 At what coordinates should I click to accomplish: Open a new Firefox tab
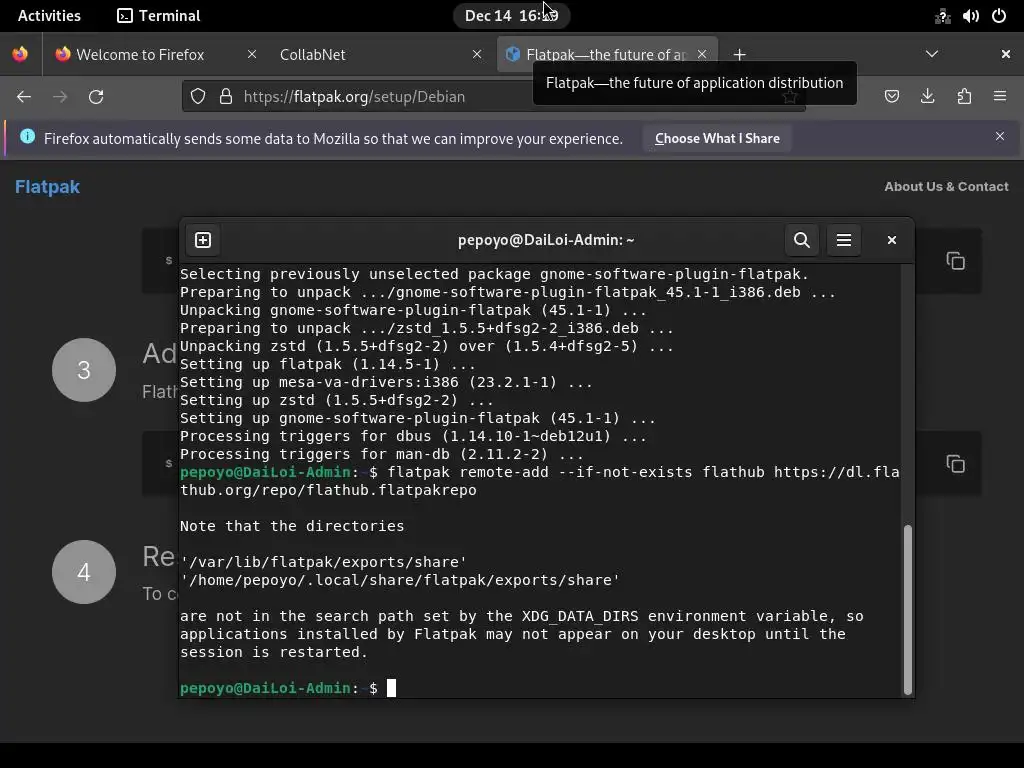click(x=739, y=55)
